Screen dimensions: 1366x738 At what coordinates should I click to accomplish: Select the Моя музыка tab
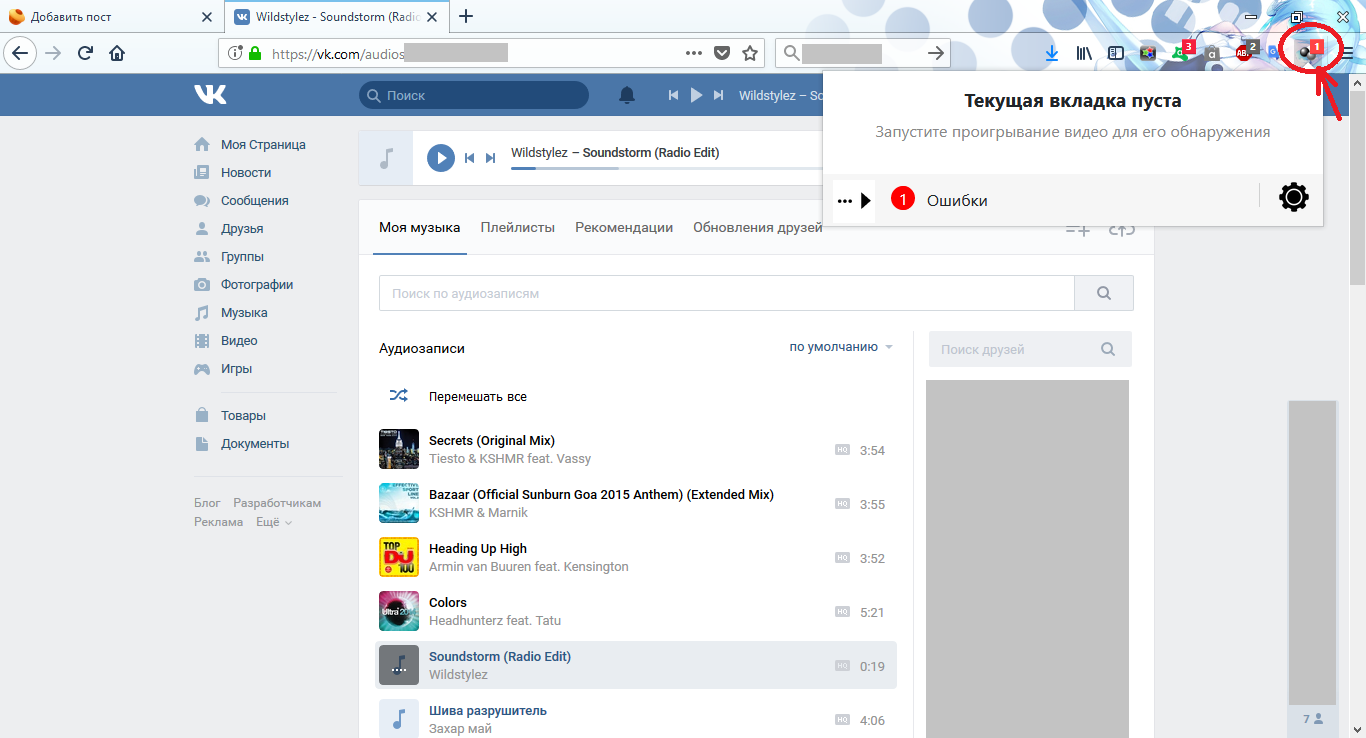point(419,227)
